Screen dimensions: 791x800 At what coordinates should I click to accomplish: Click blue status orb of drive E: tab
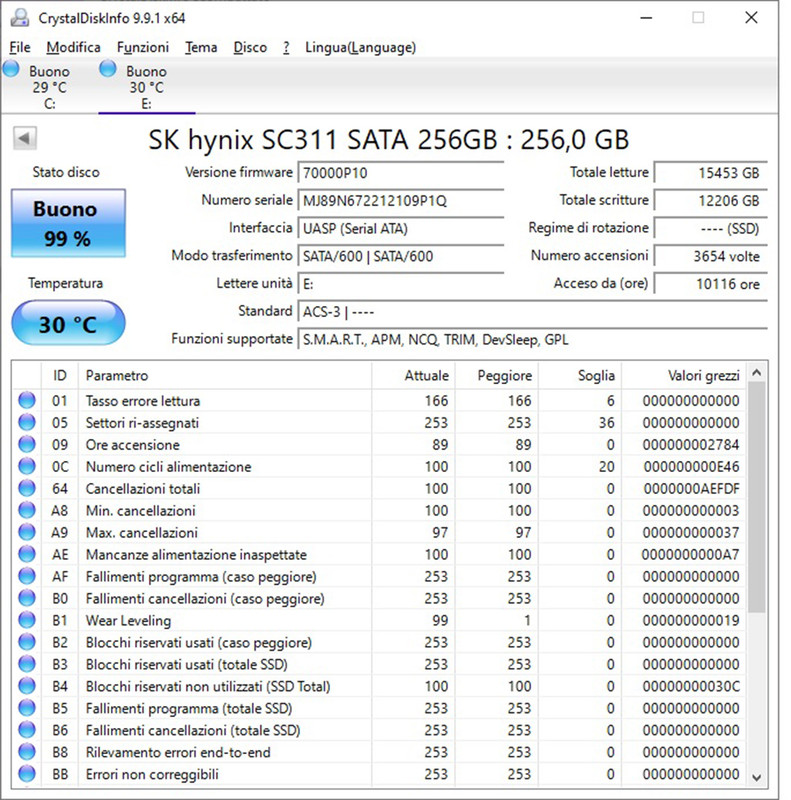(x=108, y=68)
